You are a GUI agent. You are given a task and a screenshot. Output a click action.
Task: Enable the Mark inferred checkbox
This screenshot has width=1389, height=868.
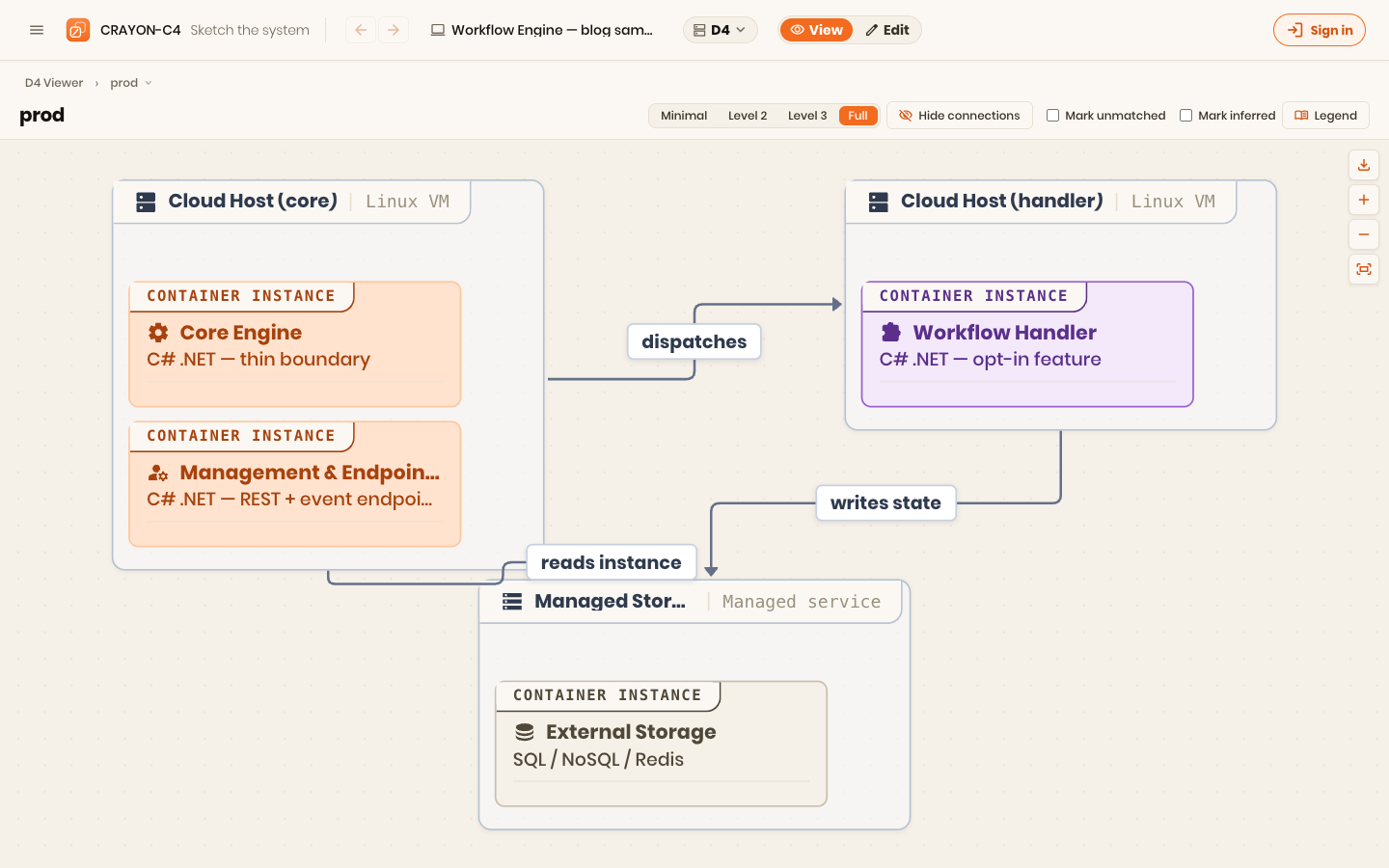pyautogui.click(x=1186, y=116)
